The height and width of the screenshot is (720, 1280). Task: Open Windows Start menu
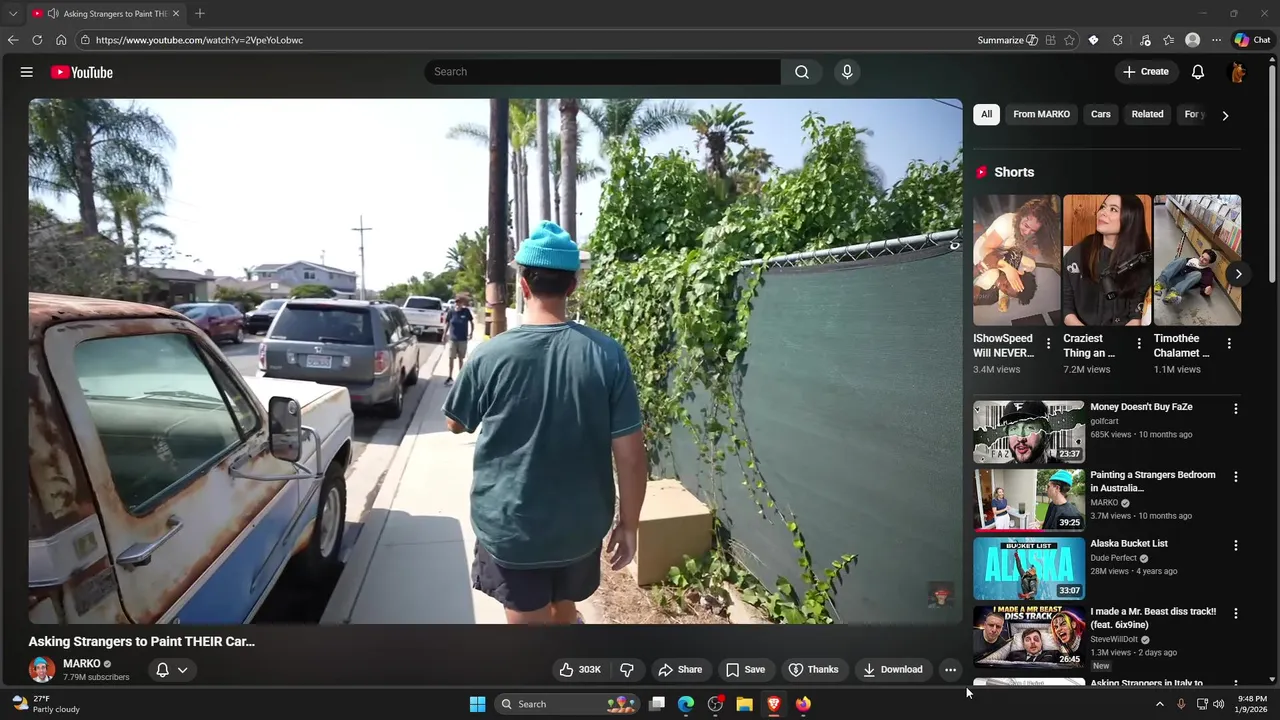click(x=477, y=704)
